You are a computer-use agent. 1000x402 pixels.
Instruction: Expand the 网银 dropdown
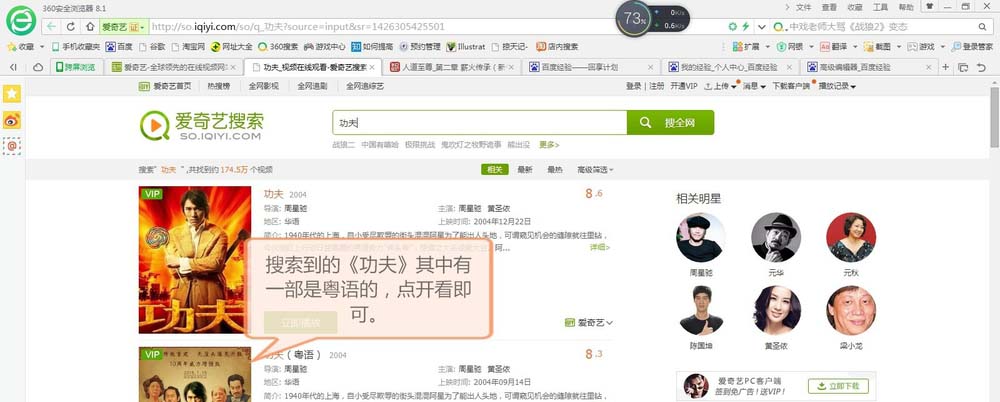(x=811, y=47)
